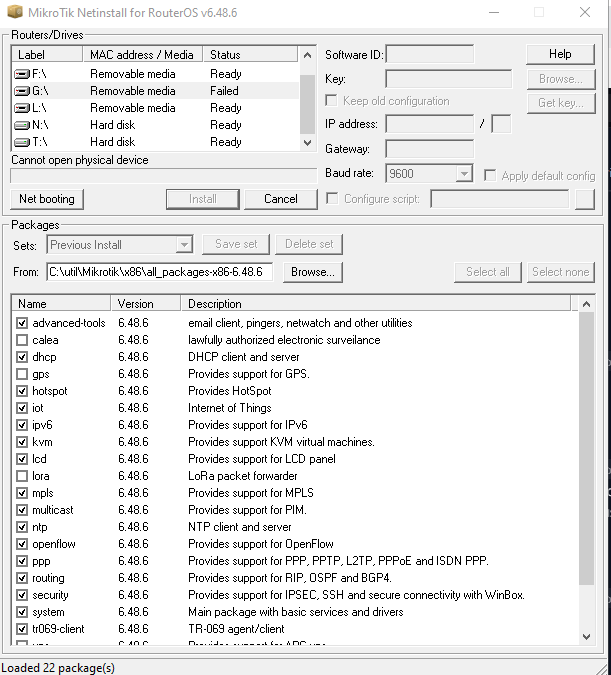The height and width of the screenshot is (675, 611).
Task: Toggle the tr069-client package checkbox
Action: pos(22,629)
